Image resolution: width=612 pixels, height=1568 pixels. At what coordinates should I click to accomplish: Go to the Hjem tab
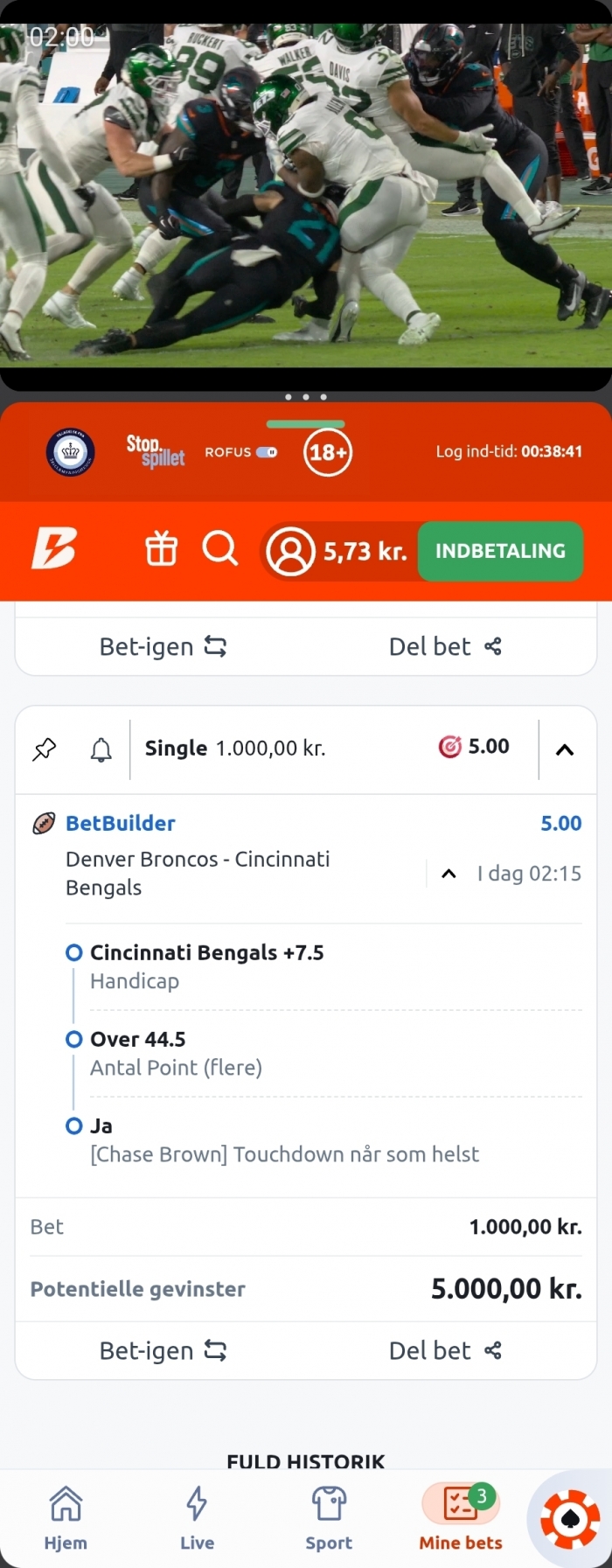tap(66, 1517)
